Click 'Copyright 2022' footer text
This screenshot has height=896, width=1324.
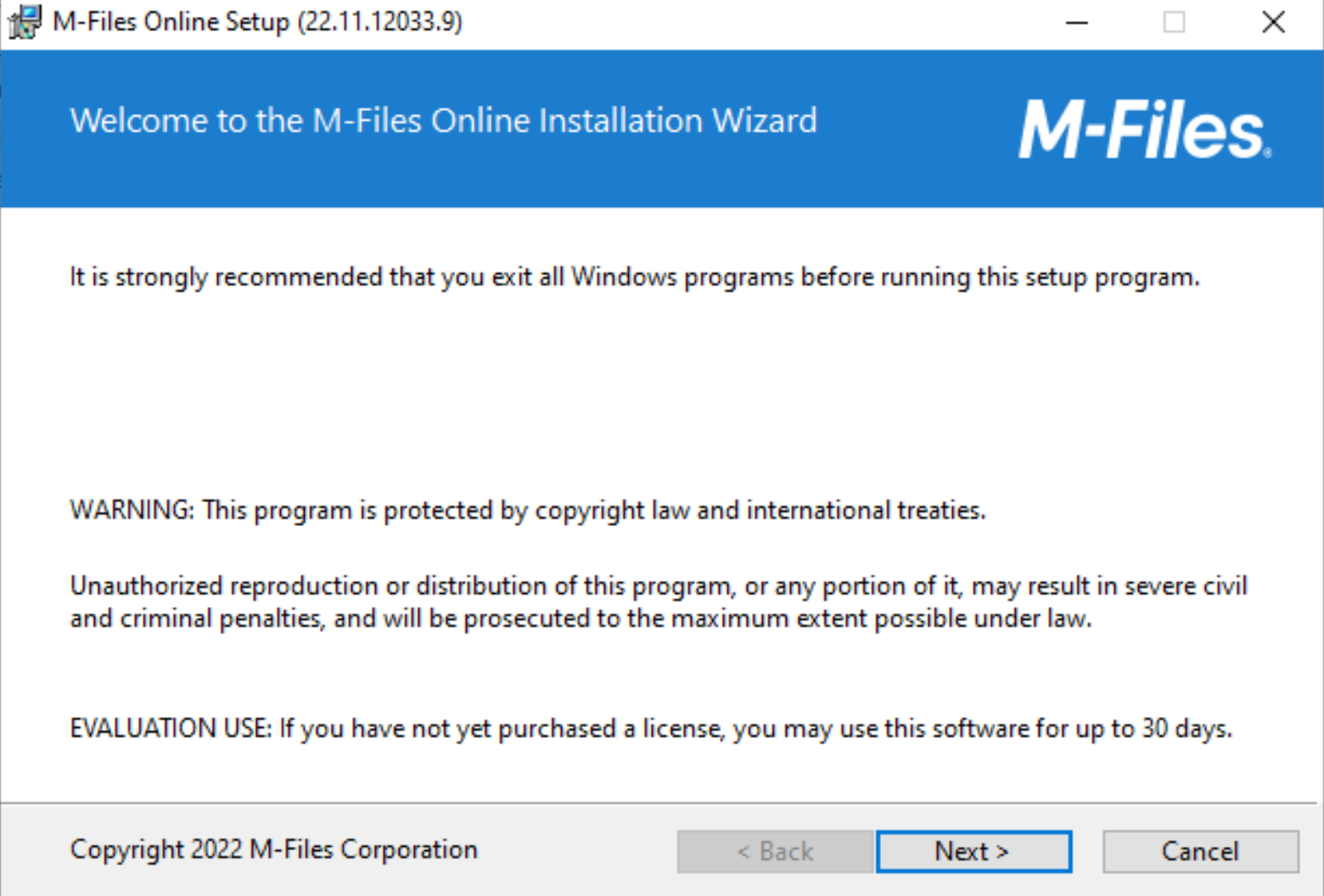coord(156,849)
